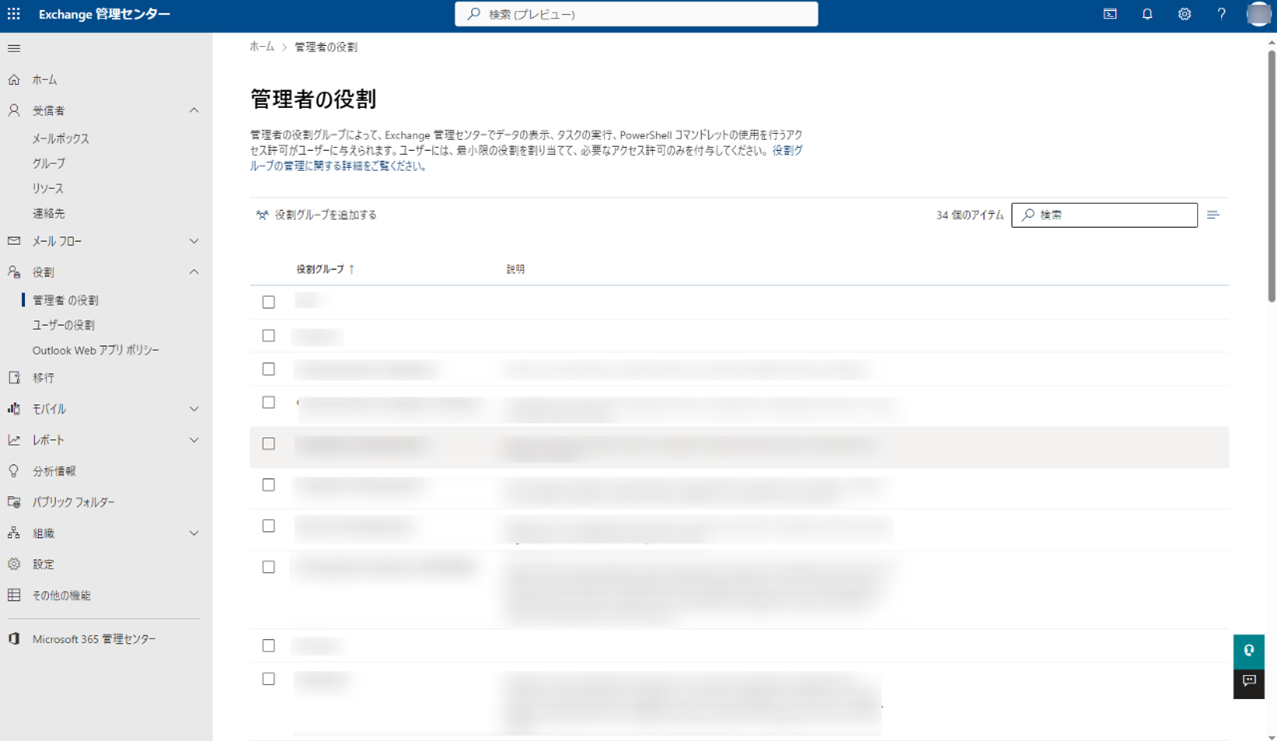Screen dimensions: 1277x741
Task: Check the third role group row checkbox
Action: tap(268, 369)
